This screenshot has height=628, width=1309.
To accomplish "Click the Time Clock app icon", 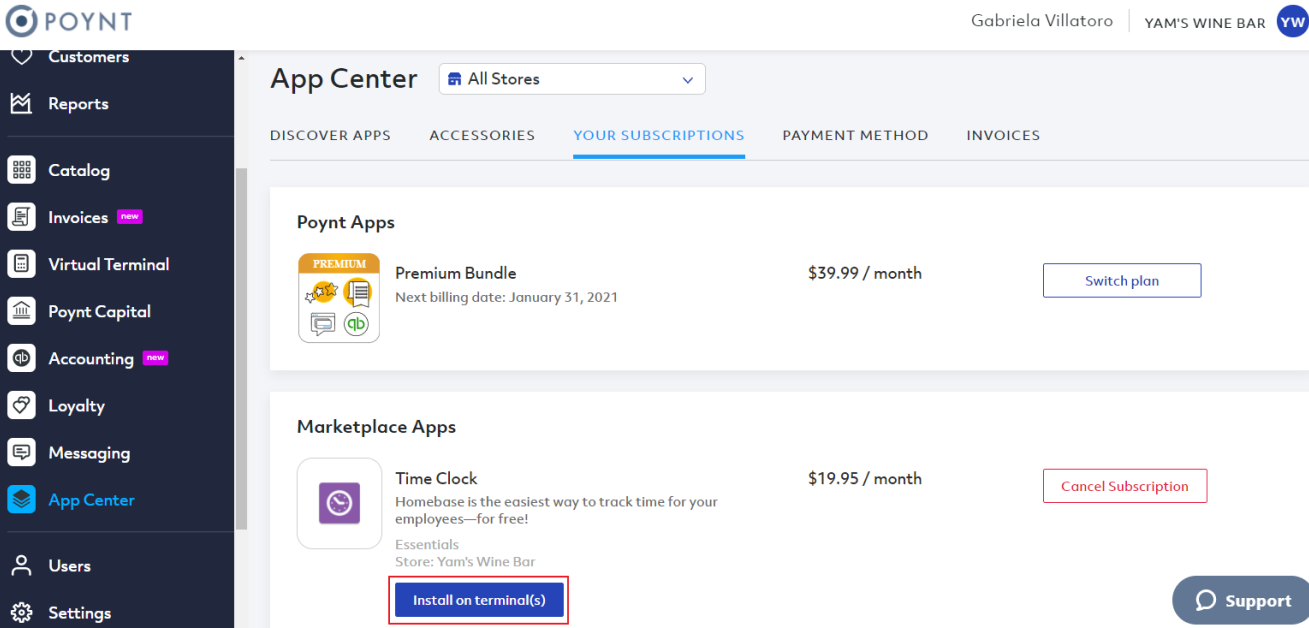I will [x=339, y=503].
